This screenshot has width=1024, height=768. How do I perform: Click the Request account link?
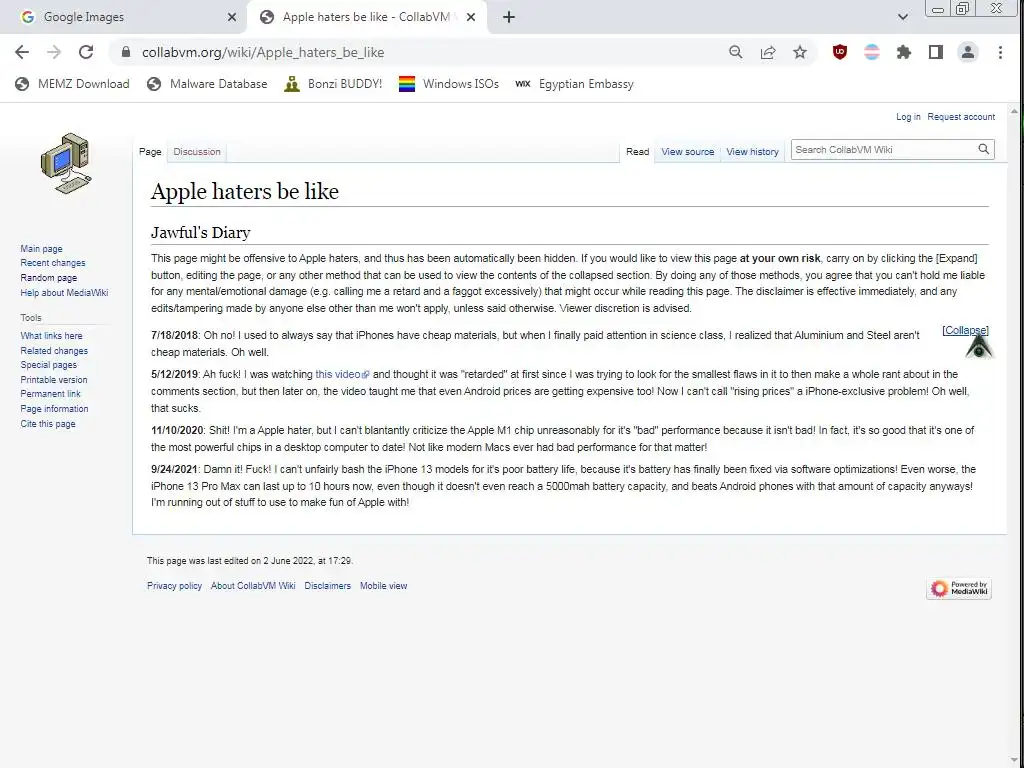pos(961,117)
